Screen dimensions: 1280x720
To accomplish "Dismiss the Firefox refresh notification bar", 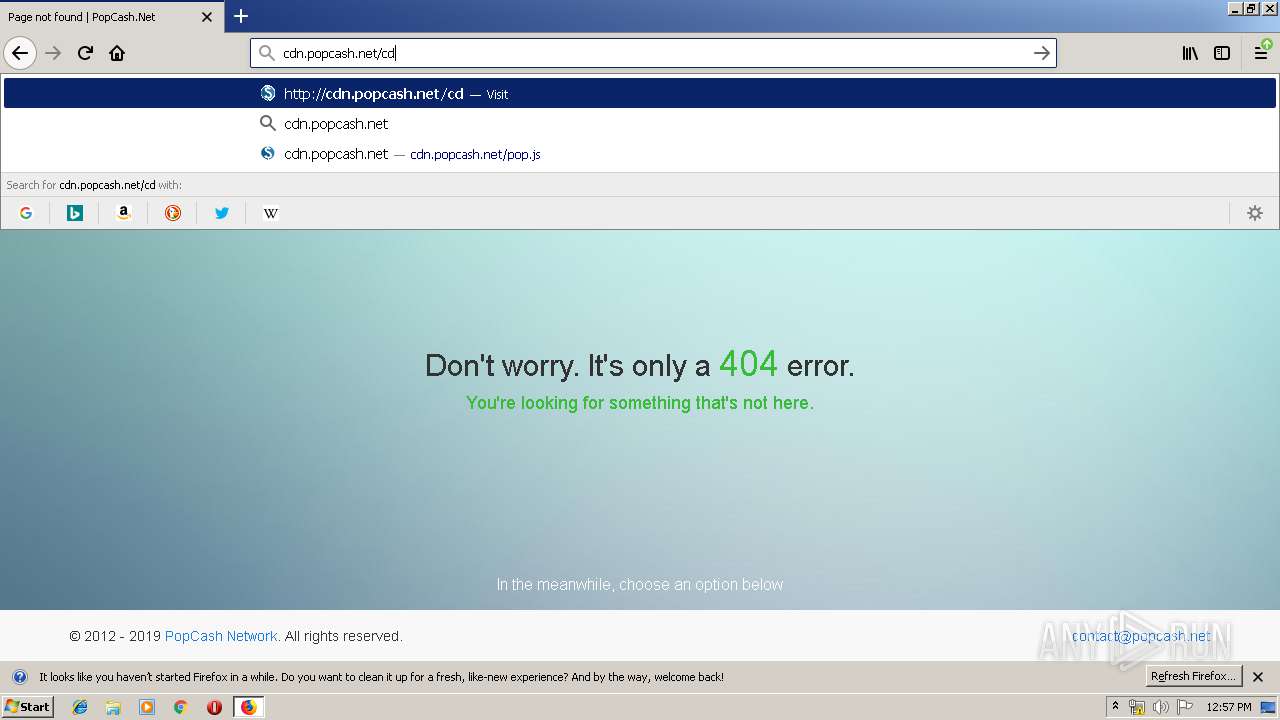I will click(1258, 677).
